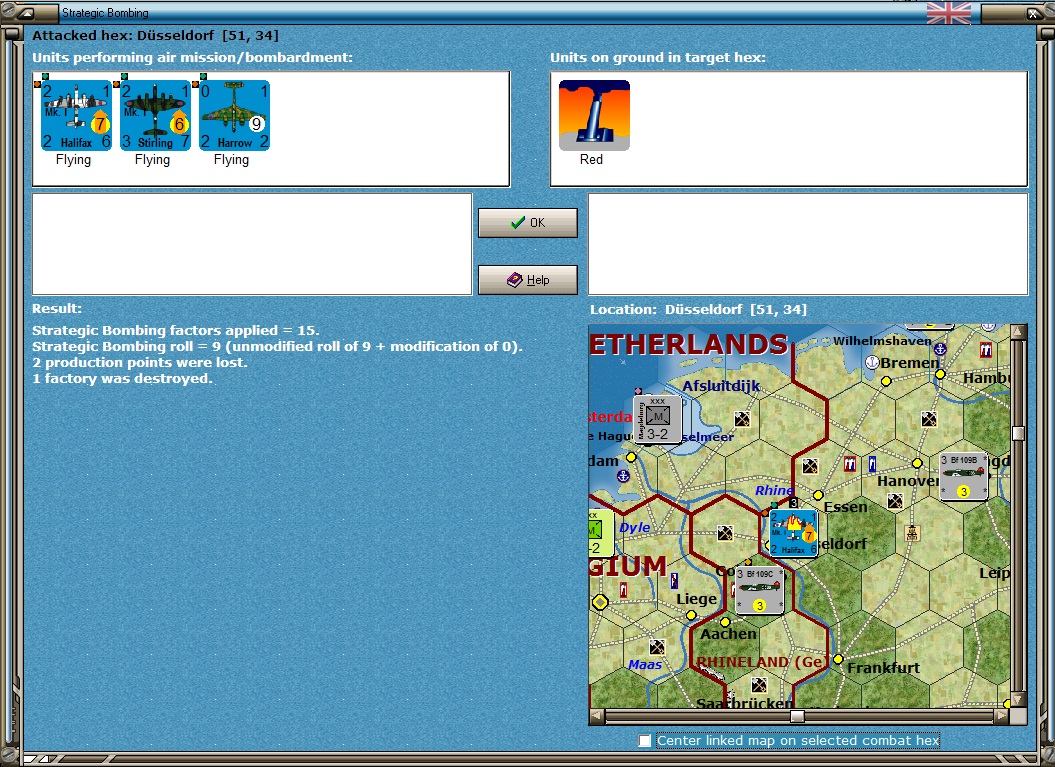
Task: Click the brown oil derrick icon east of Düsseldorf
Action: coord(912,533)
